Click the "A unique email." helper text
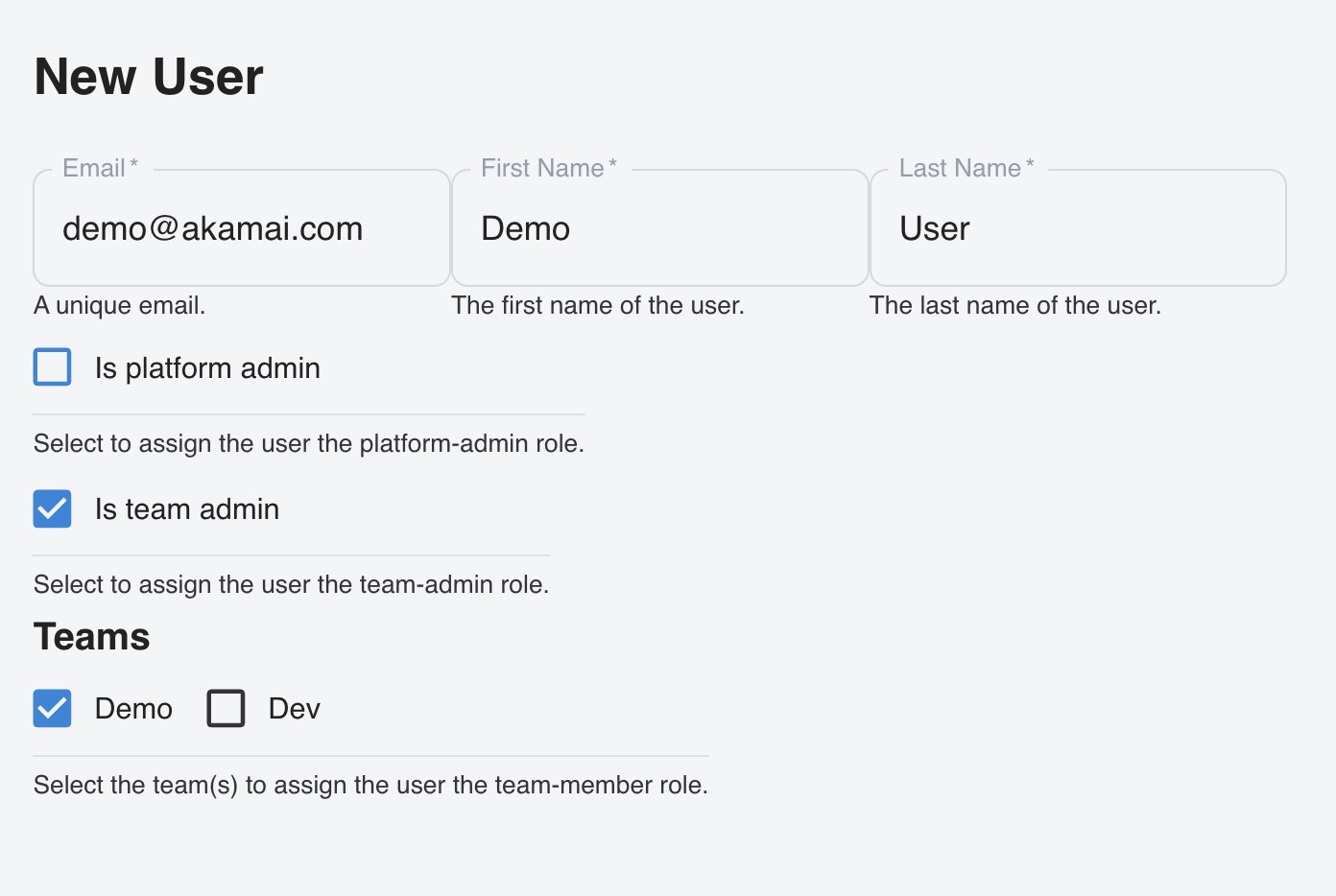The image size is (1336, 896). pyautogui.click(x=120, y=306)
